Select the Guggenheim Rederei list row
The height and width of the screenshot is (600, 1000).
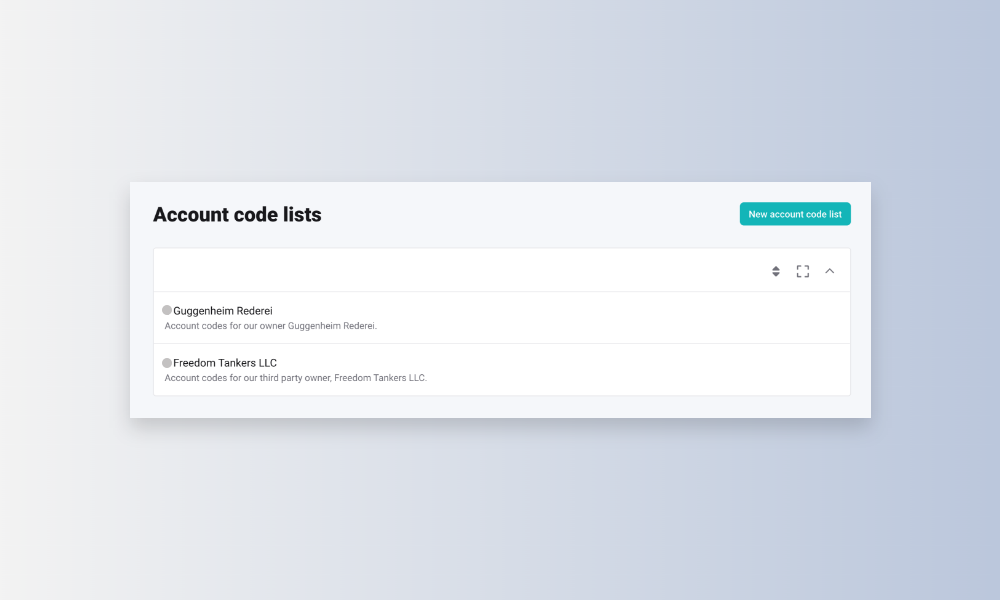[x=600, y=318]
